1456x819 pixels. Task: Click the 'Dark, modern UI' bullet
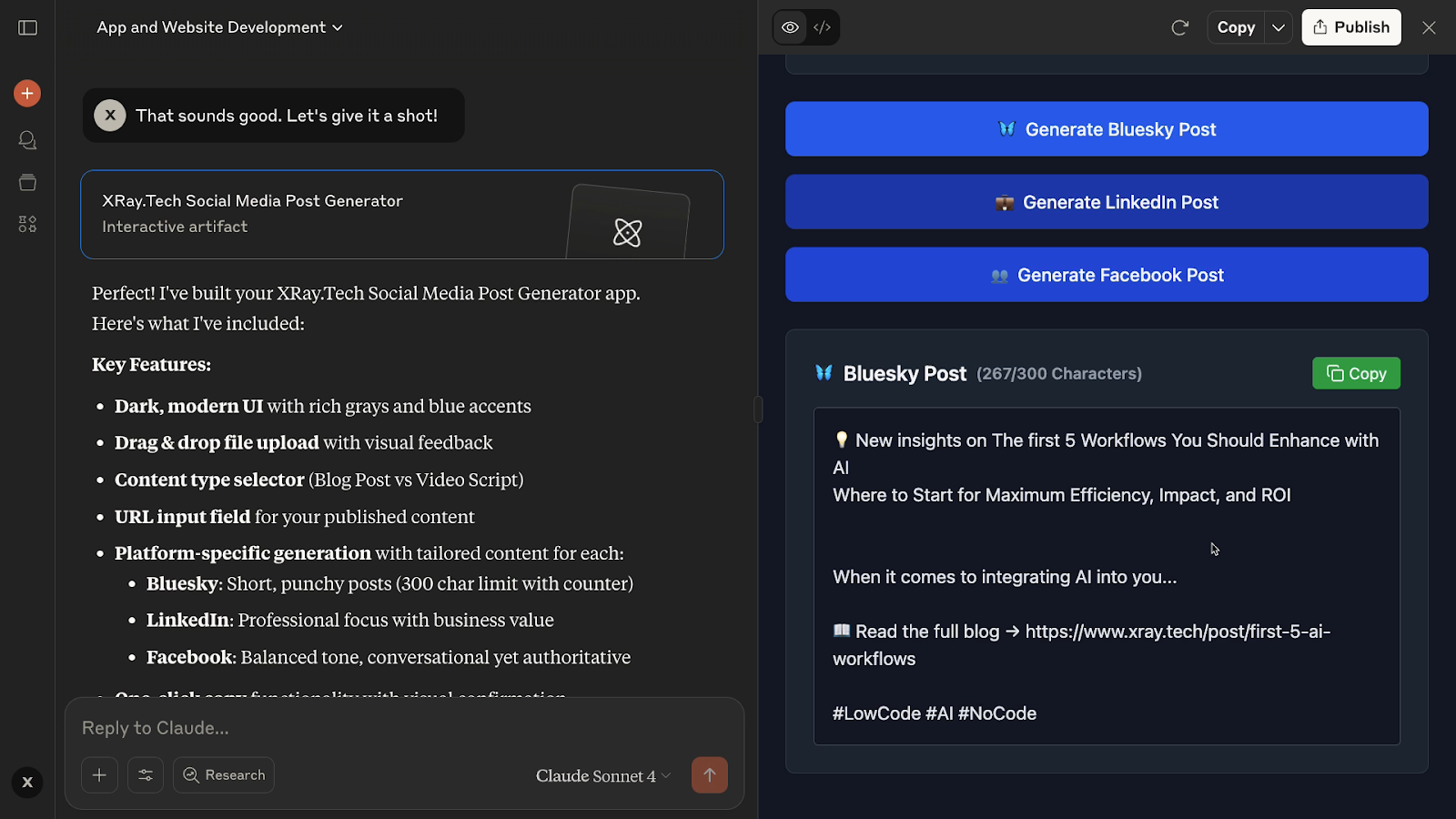tap(323, 407)
